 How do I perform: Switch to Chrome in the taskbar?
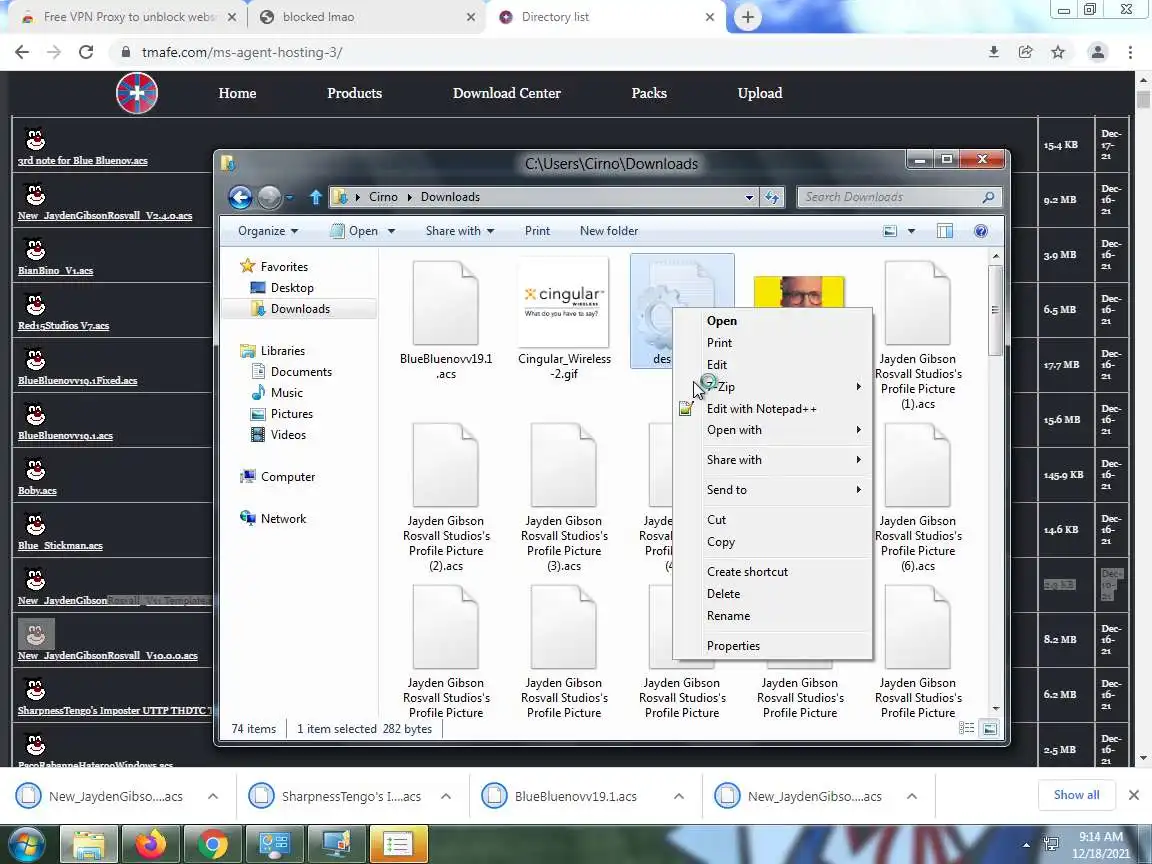click(212, 844)
